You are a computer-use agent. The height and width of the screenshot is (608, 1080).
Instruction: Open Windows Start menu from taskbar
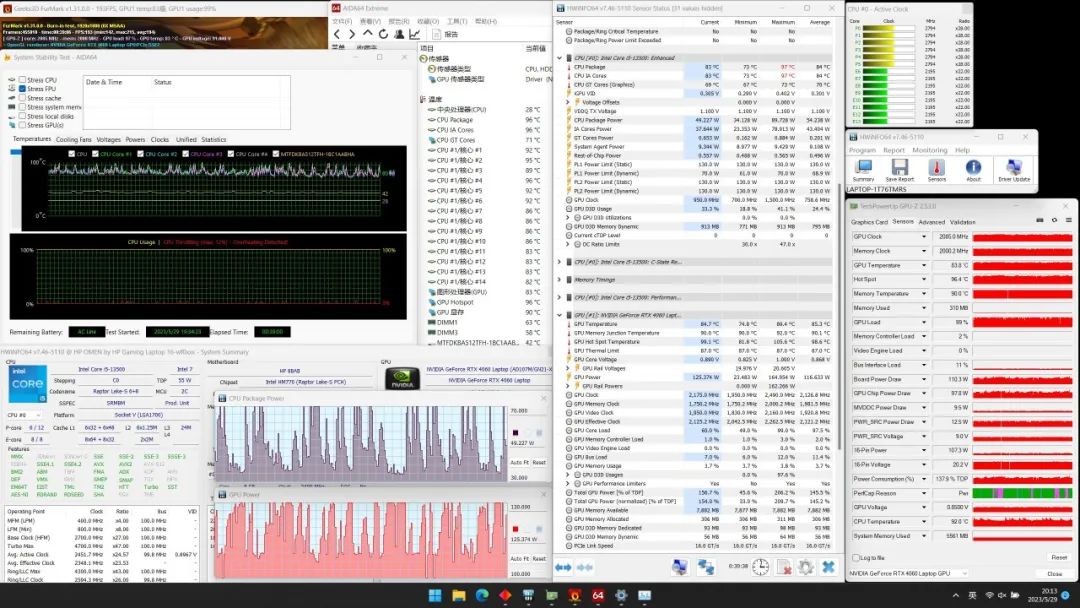click(x=435, y=596)
